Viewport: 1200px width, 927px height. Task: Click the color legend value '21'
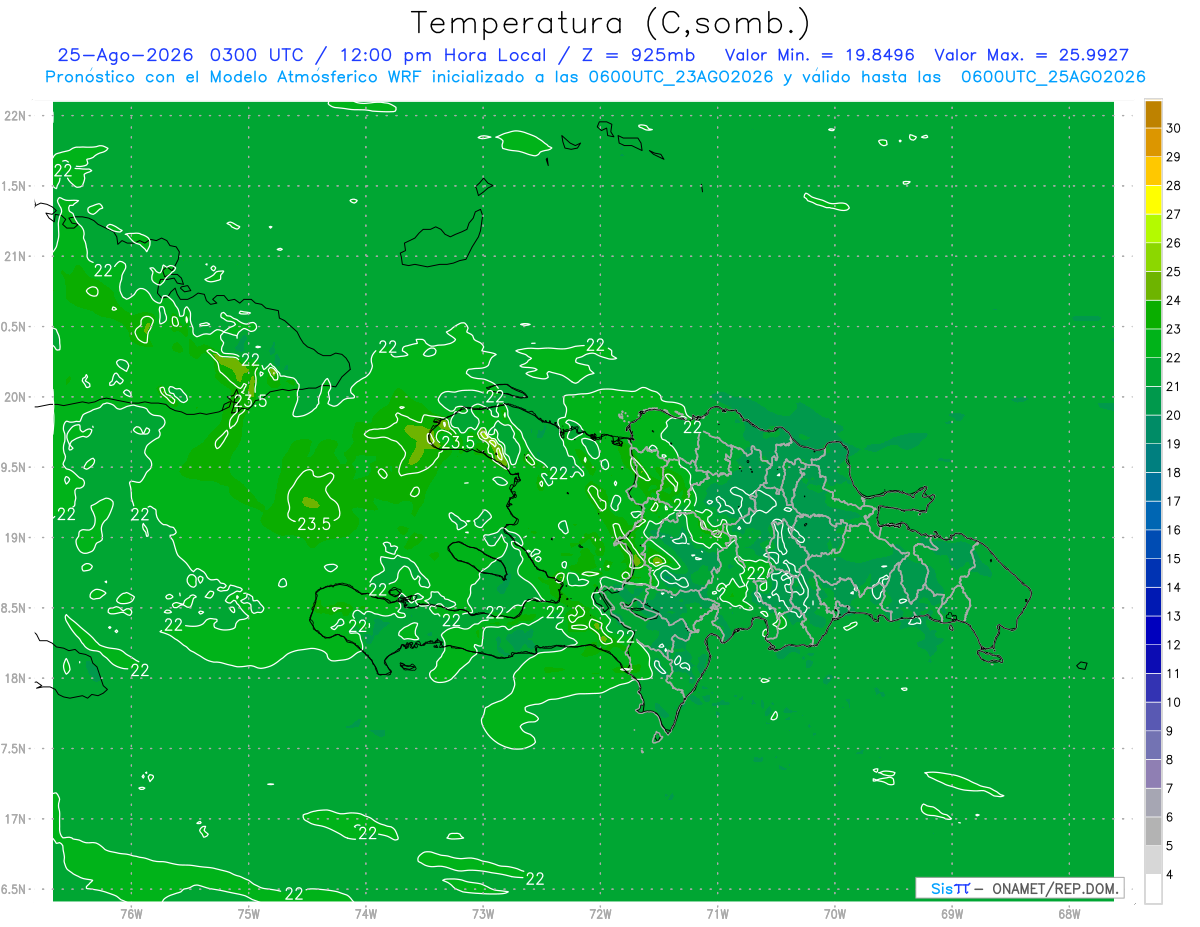[1174, 386]
